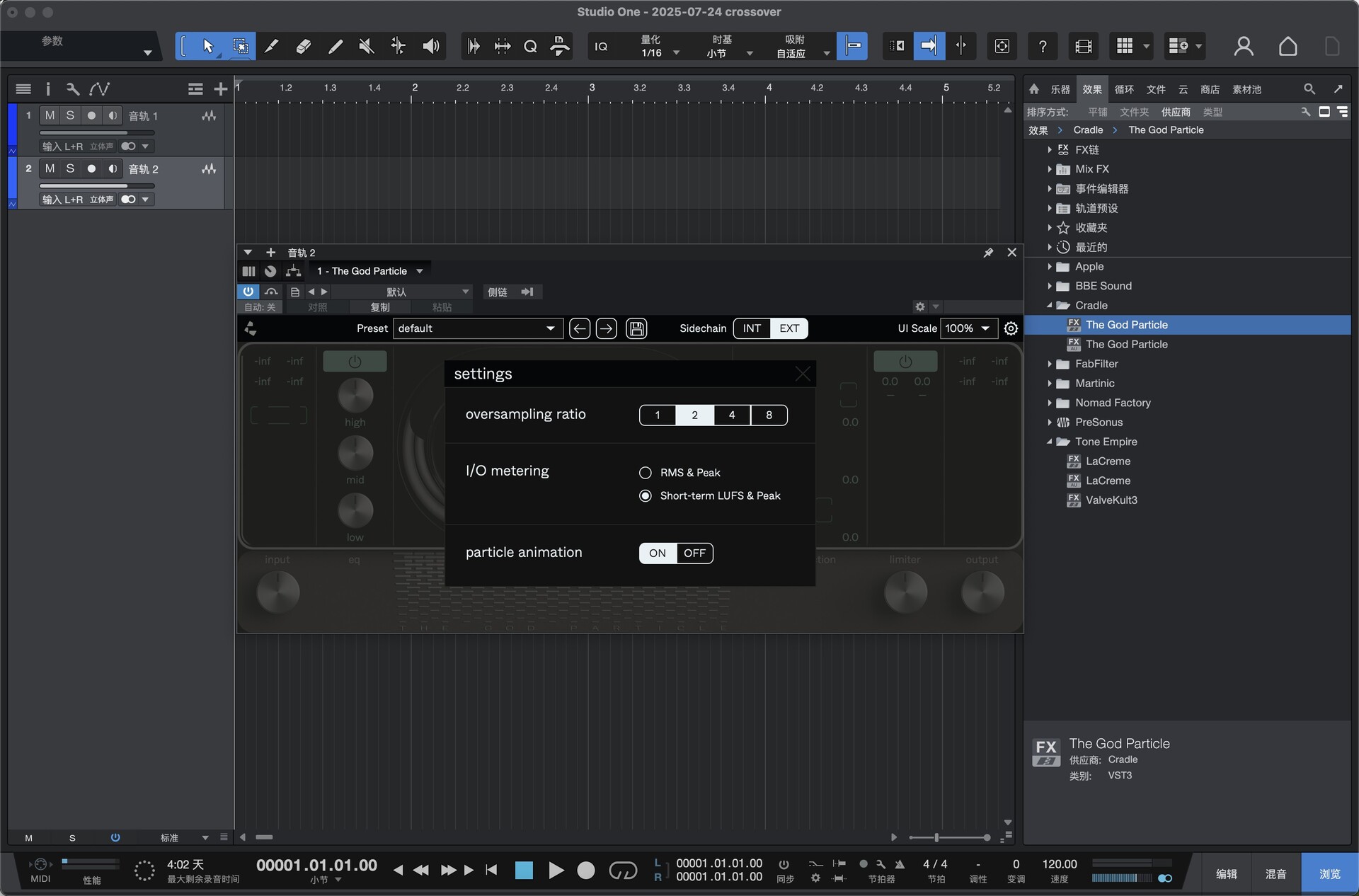The image size is (1359, 896).
Task: Go to previous preset arrow
Action: tap(580, 328)
